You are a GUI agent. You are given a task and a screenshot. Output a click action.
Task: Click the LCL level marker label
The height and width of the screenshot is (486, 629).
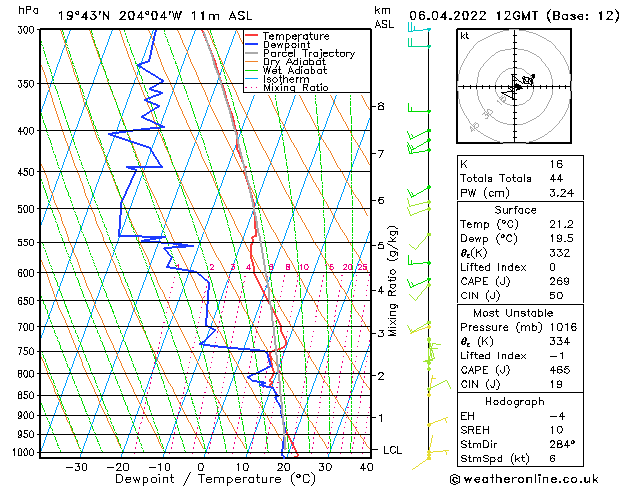point(392,450)
